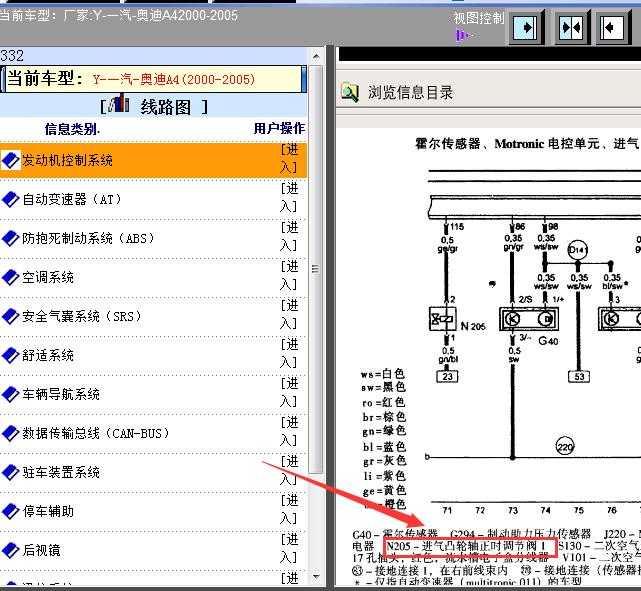Select 数据传输总线（CAN-BUS） entry

[96, 433]
